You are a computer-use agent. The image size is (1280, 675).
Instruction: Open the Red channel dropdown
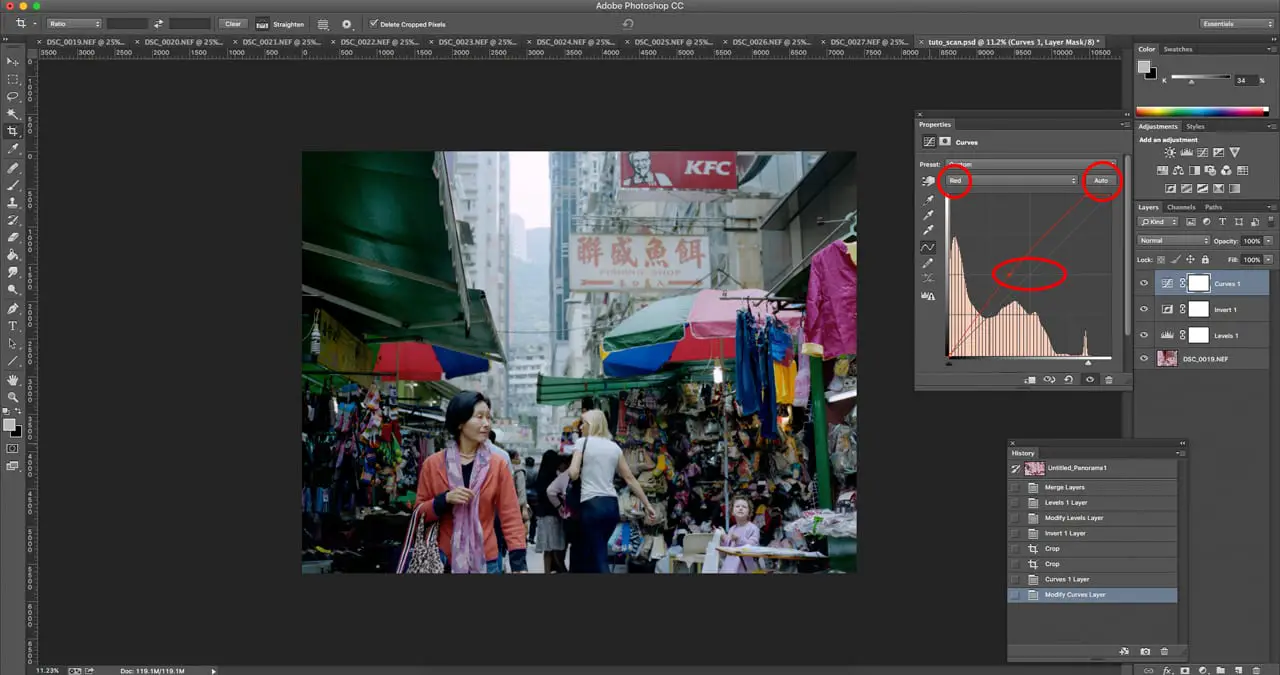pyautogui.click(x=1012, y=181)
